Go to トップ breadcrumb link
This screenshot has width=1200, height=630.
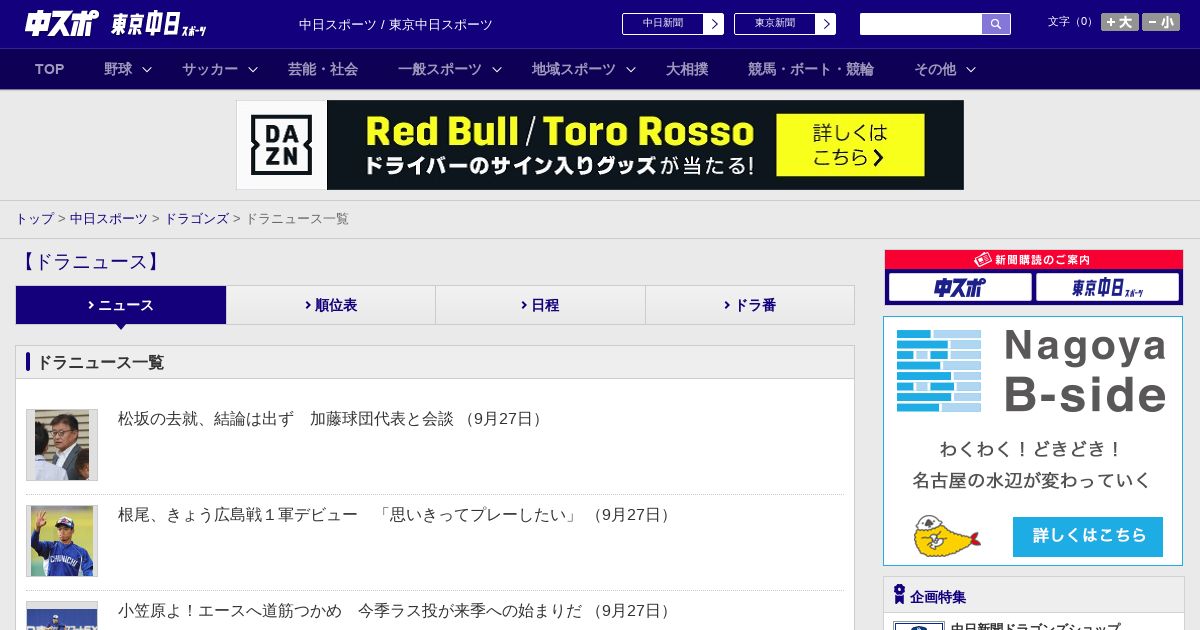tap(34, 218)
